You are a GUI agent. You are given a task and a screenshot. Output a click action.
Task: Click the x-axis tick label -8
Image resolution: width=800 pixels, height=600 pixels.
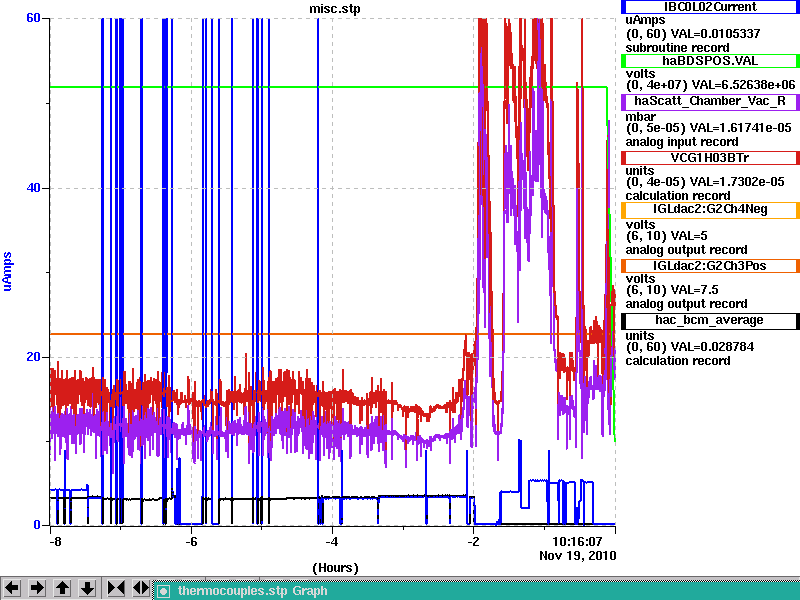(x=56, y=541)
